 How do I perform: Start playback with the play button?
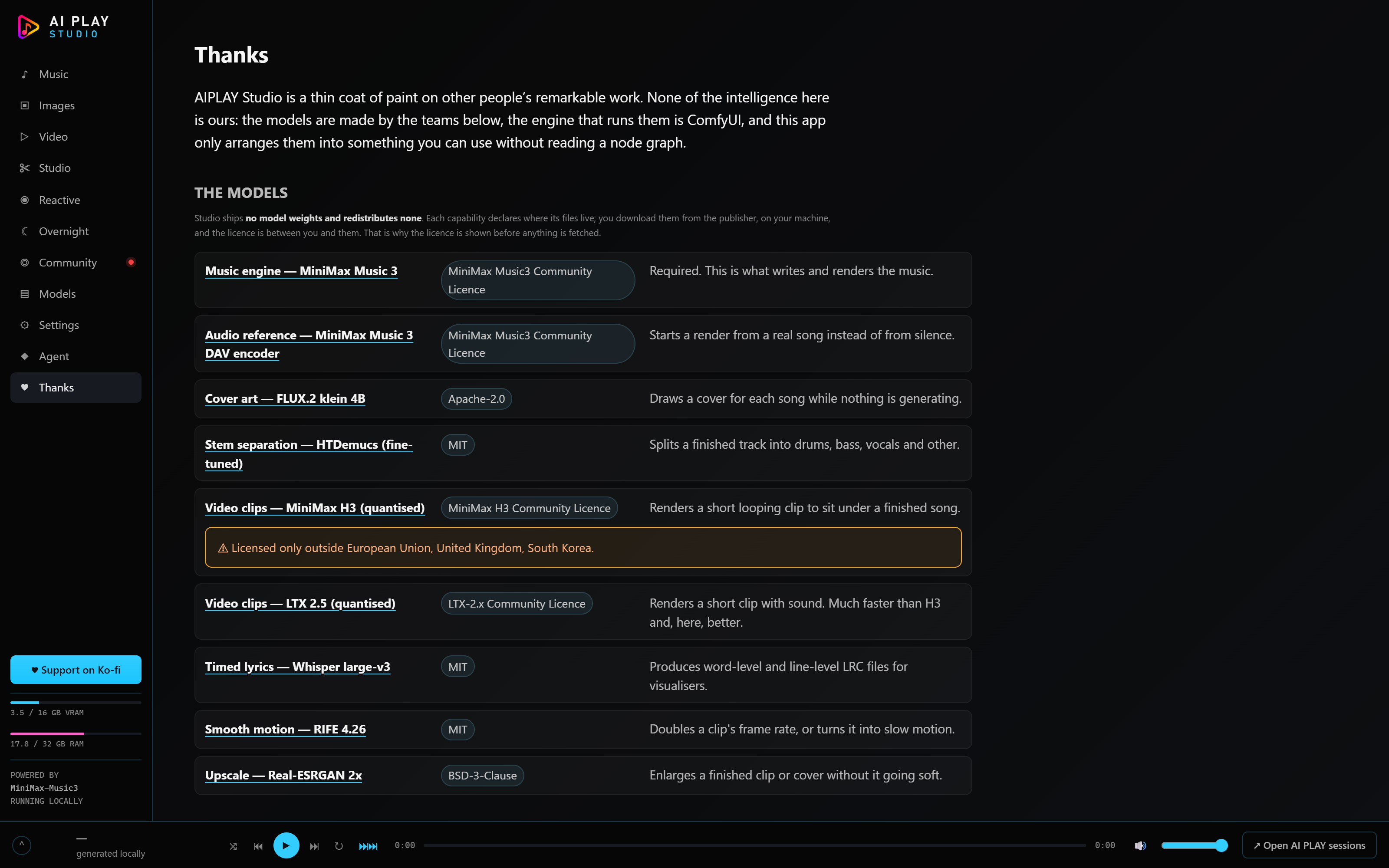click(x=286, y=845)
